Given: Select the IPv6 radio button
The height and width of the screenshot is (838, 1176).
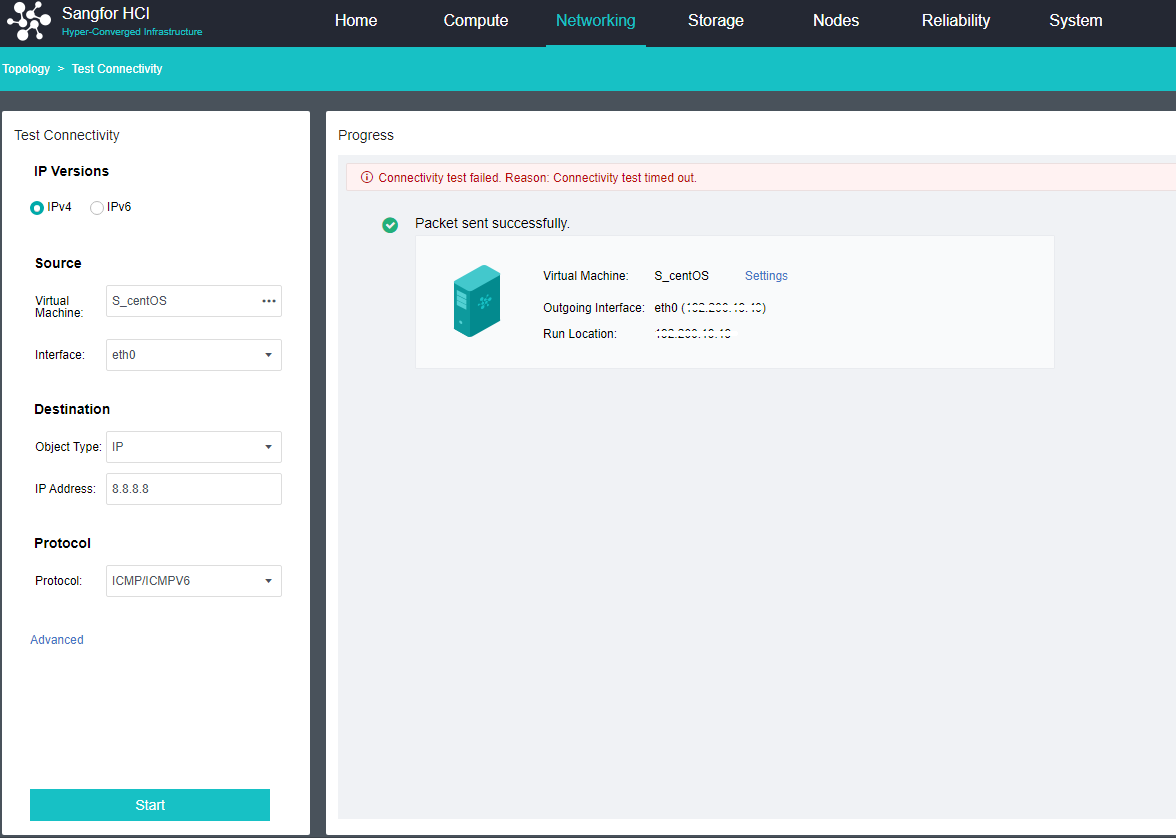Looking at the screenshot, I should (97, 208).
